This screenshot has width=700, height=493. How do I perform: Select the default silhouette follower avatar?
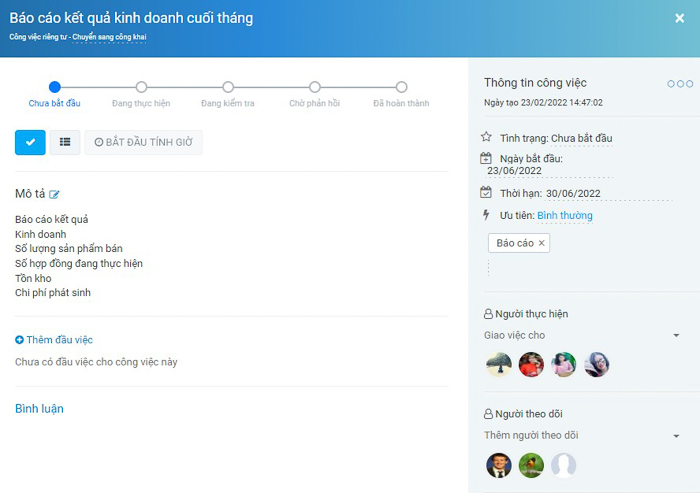564,465
